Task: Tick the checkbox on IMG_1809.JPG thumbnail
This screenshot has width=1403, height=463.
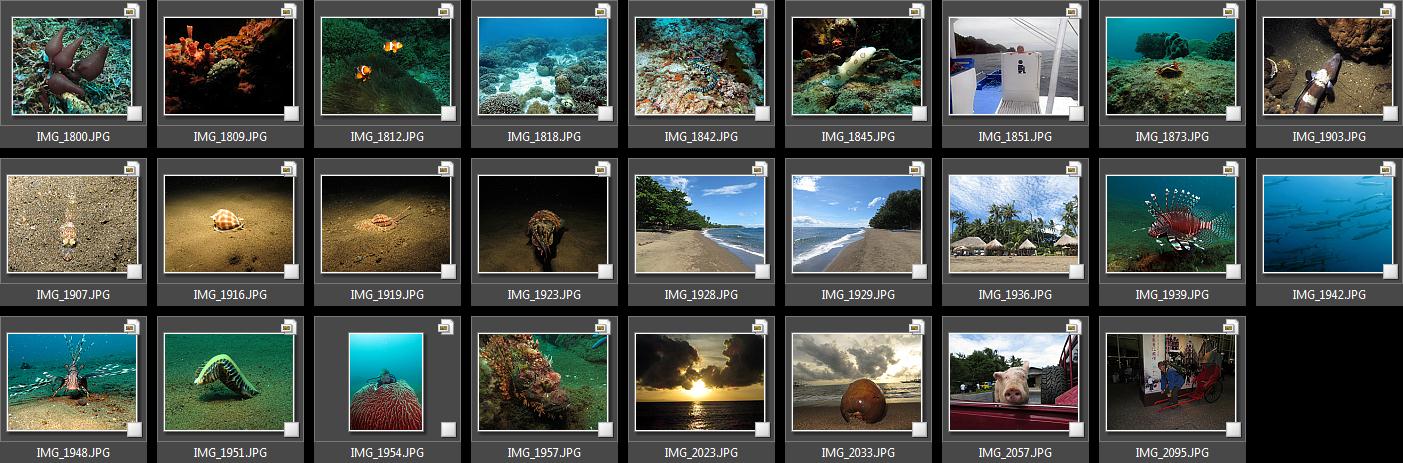Action: pos(291,113)
